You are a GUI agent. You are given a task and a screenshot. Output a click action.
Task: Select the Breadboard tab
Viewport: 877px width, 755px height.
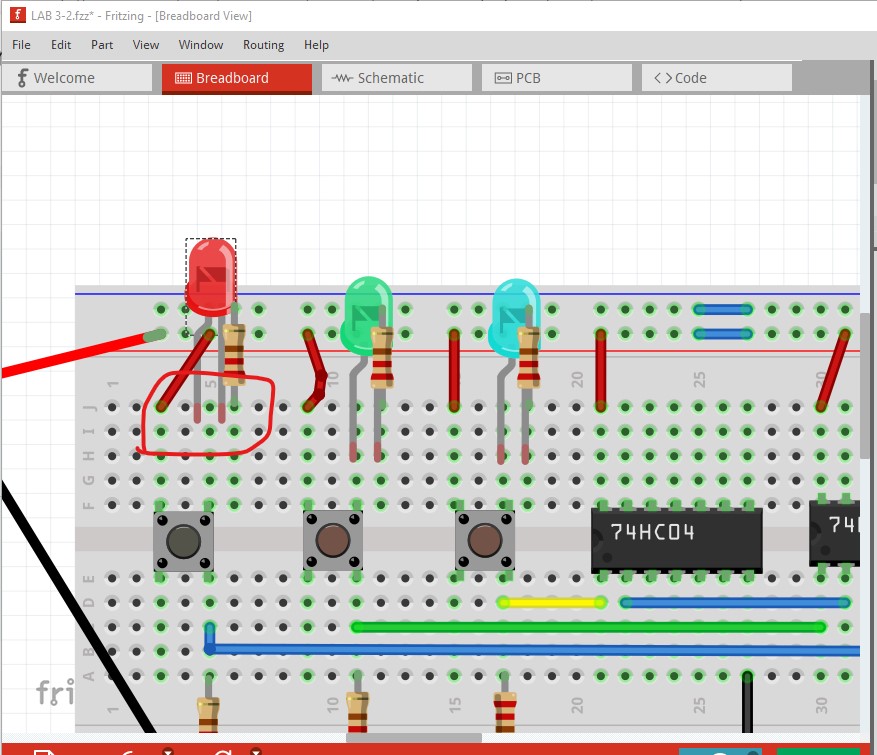(x=237, y=78)
